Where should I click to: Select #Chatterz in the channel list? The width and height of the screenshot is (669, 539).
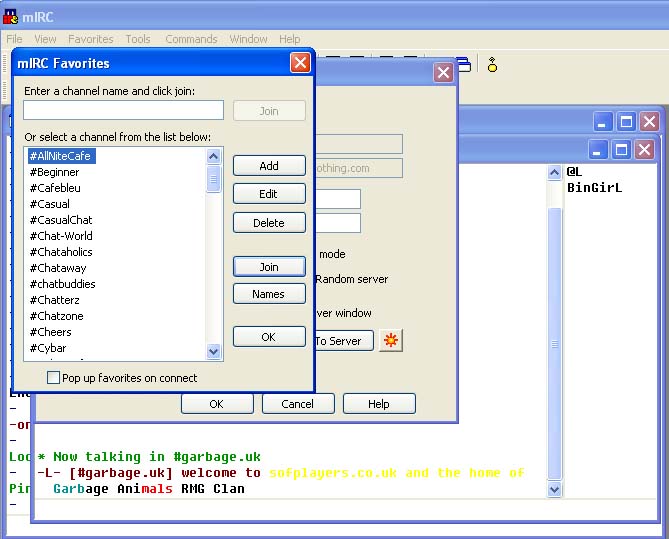point(55,300)
